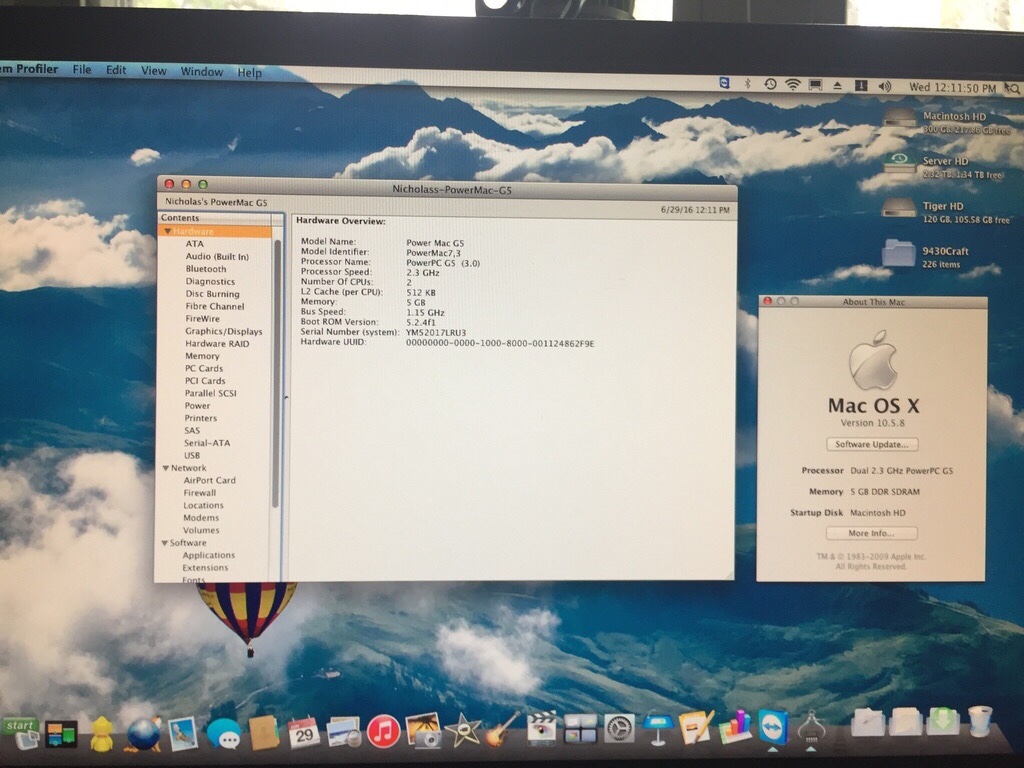Viewport: 1024px width, 768px height.
Task: Select USB in the Contents list
Action: coord(192,455)
